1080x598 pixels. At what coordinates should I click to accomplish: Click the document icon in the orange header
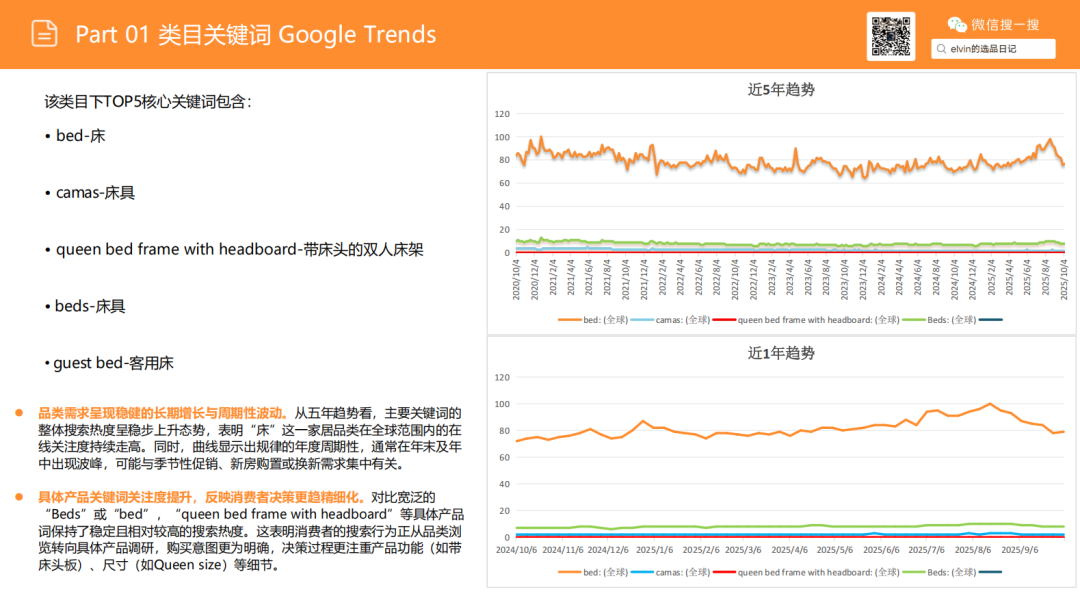coord(44,34)
